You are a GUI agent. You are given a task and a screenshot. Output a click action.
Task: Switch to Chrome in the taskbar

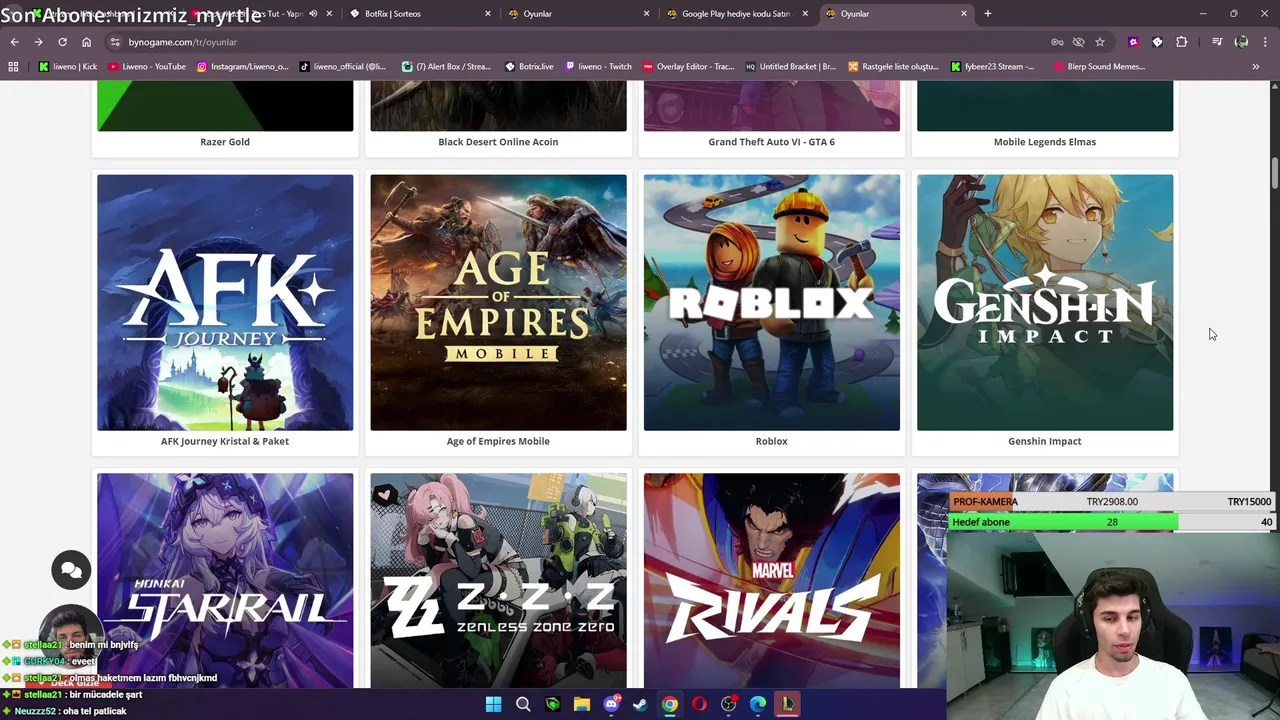[670, 704]
